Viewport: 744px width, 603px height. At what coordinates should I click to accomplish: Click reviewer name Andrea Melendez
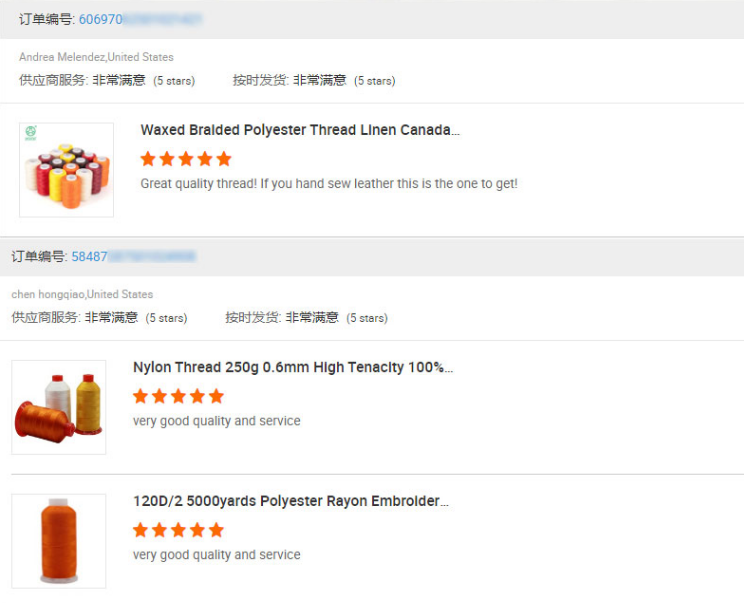(62, 57)
